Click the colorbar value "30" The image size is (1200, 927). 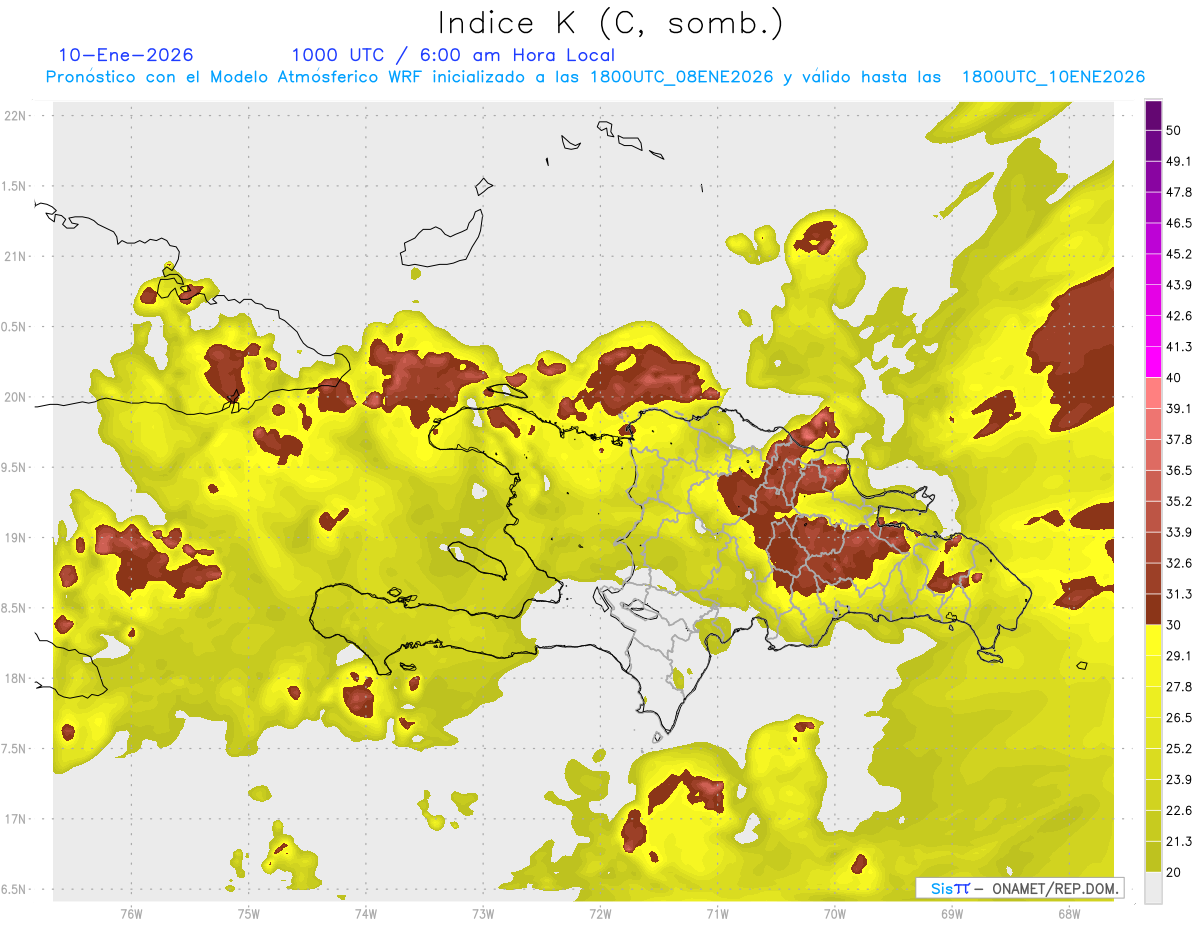(1174, 625)
